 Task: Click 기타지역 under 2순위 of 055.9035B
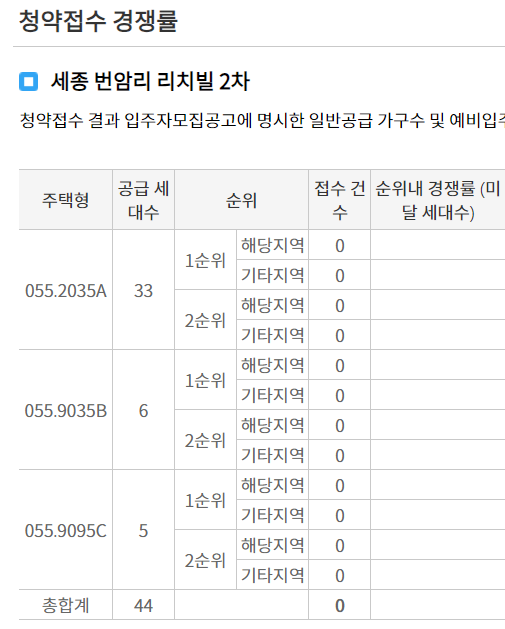pos(272,455)
